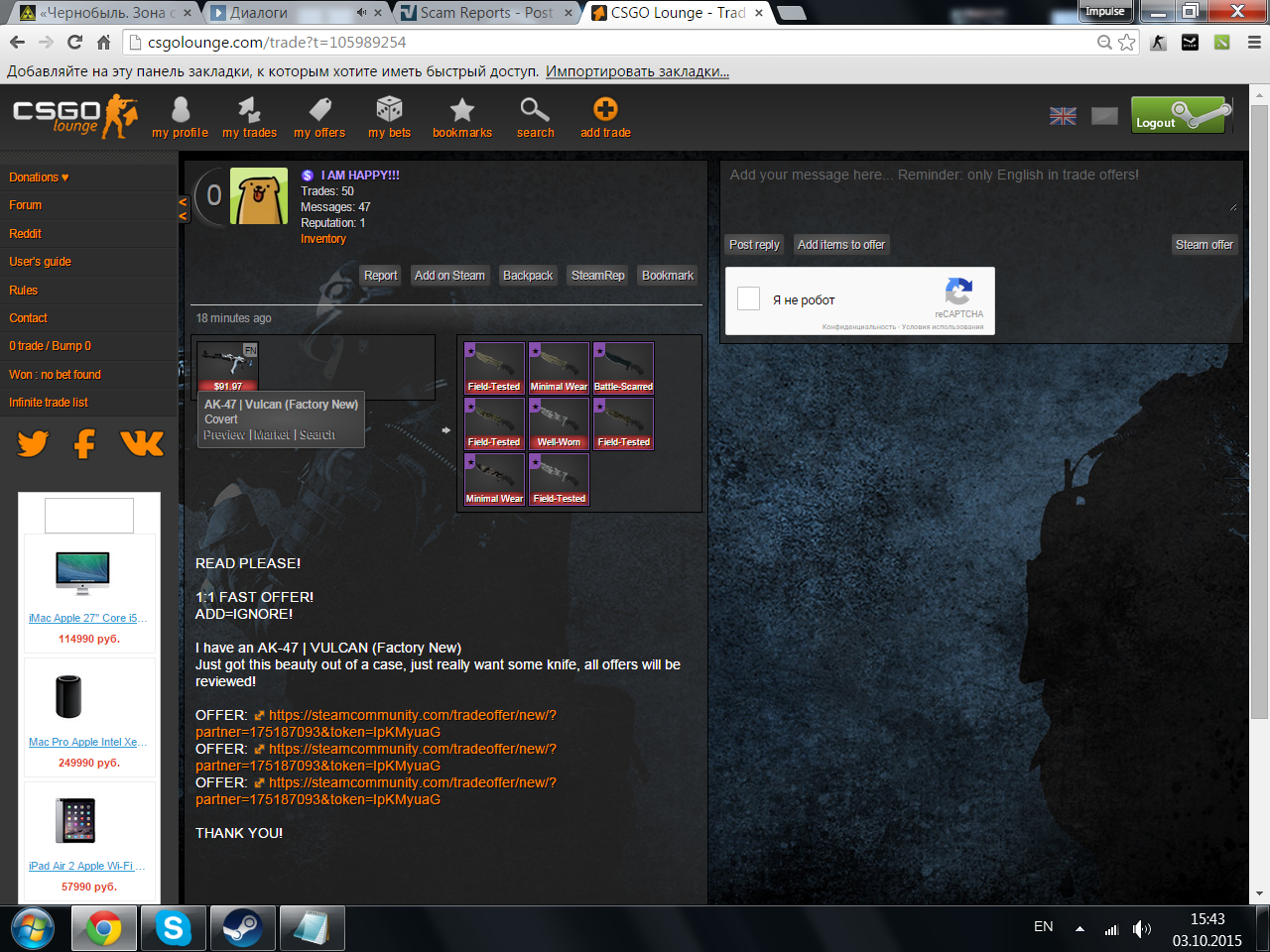The height and width of the screenshot is (952, 1270).
Task: Click the Steam offer button
Action: point(1204,245)
